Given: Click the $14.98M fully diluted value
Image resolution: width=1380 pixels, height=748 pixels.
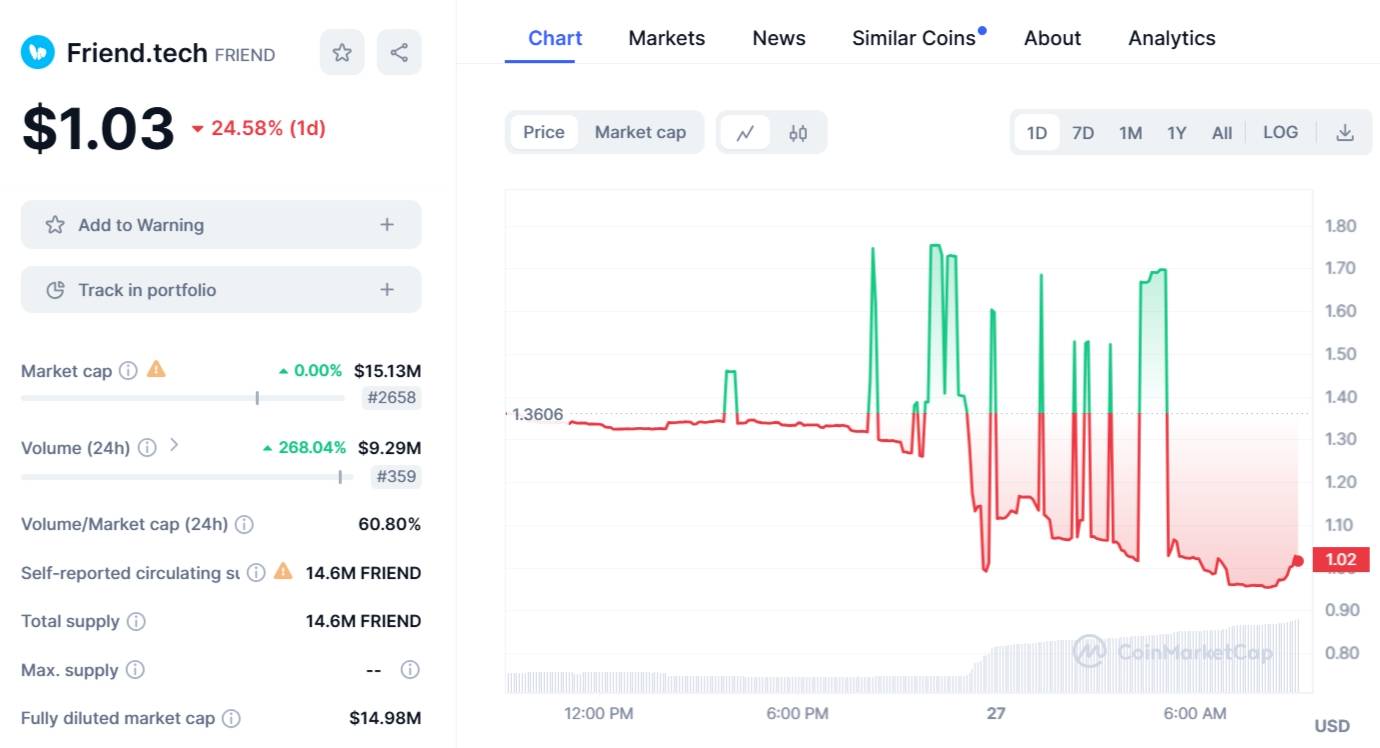Looking at the screenshot, I should click(385, 718).
